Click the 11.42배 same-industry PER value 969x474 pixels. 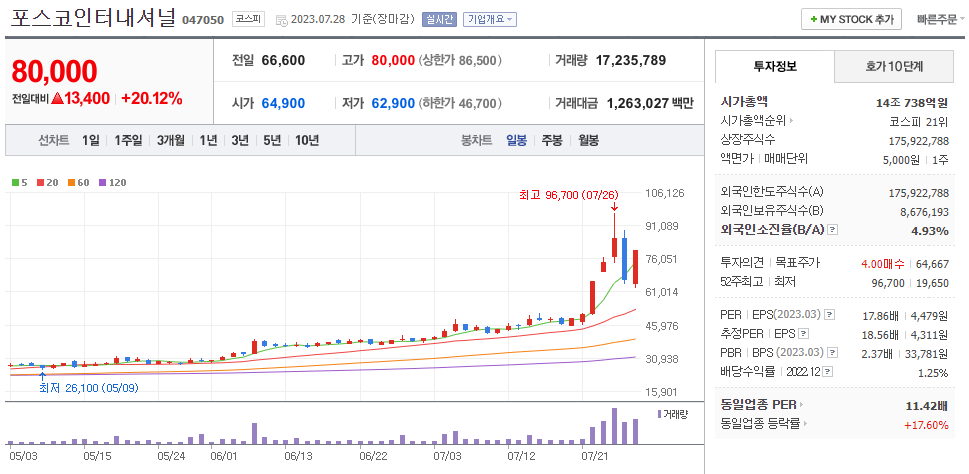click(x=926, y=406)
